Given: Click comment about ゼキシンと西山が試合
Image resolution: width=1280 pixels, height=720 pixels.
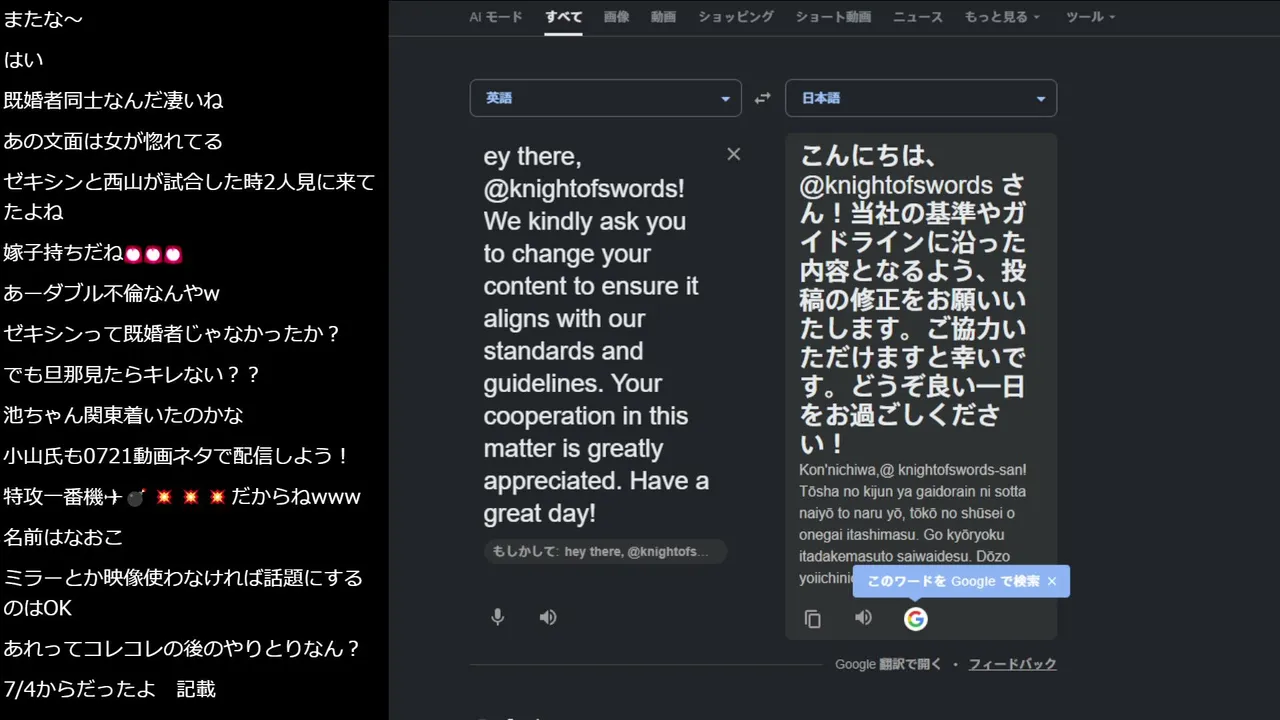Looking at the screenshot, I should click(189, 197).
